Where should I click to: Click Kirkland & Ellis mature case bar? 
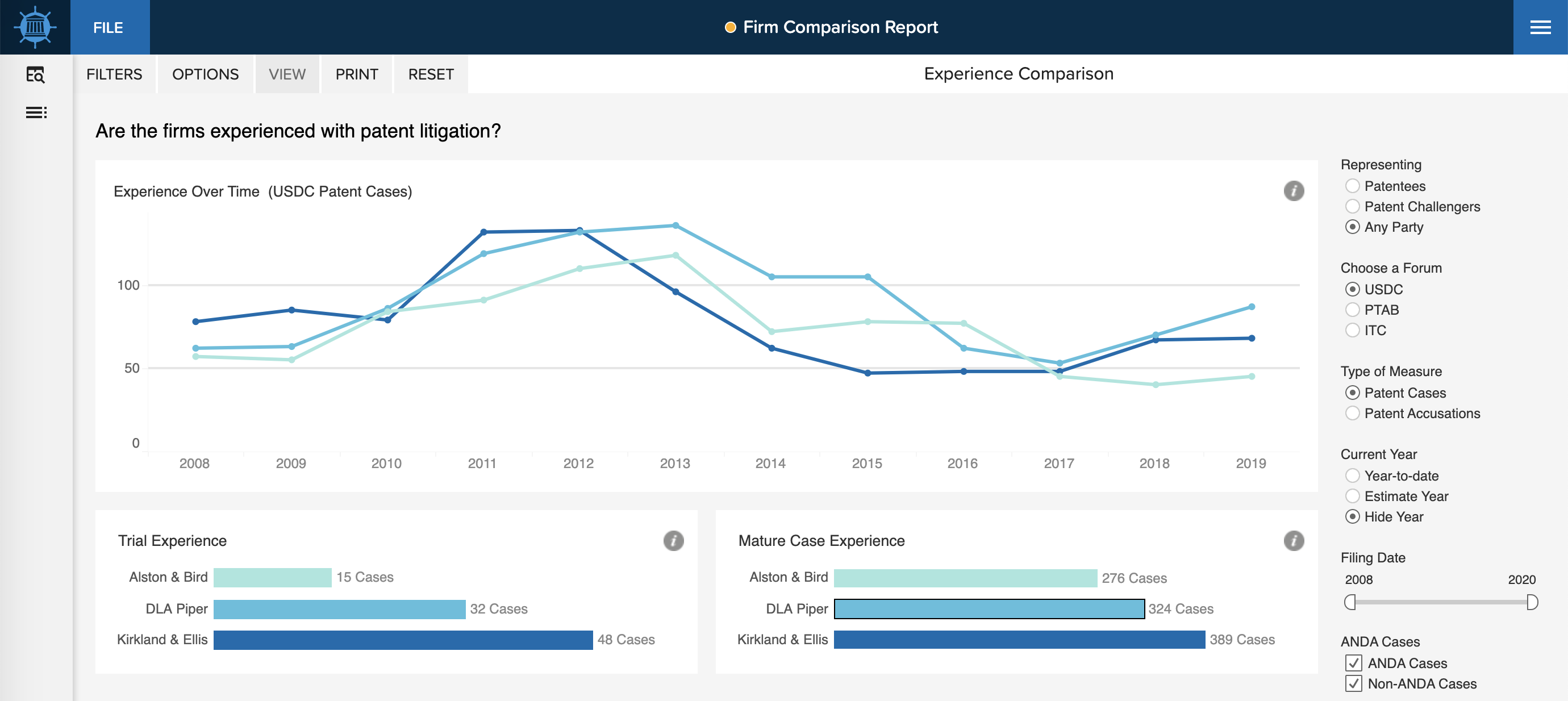coord(1020,640)
